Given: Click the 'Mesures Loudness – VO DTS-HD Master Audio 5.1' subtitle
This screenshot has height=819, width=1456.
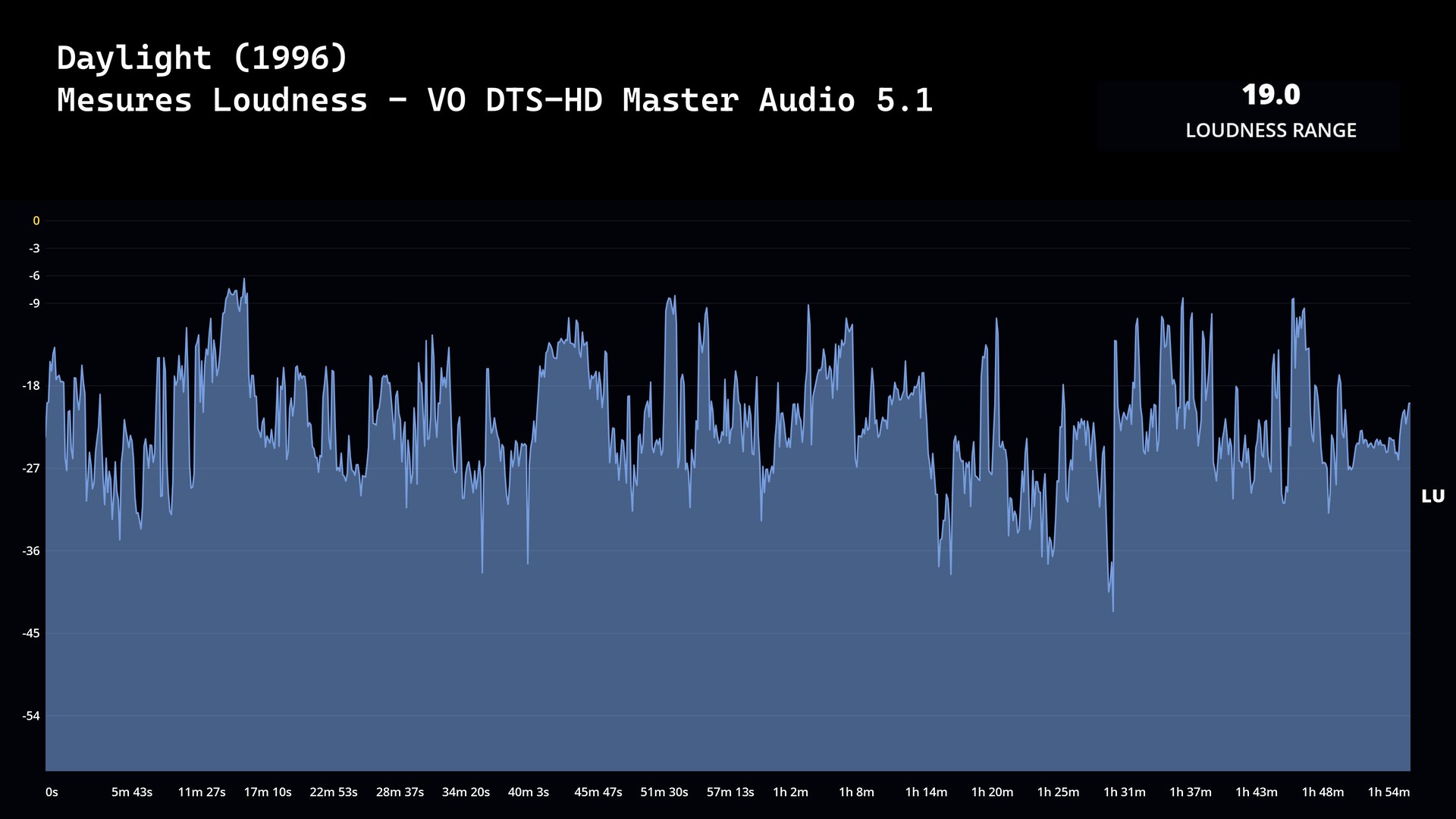Looking at the screenshot, I should (x=495, y=100).
